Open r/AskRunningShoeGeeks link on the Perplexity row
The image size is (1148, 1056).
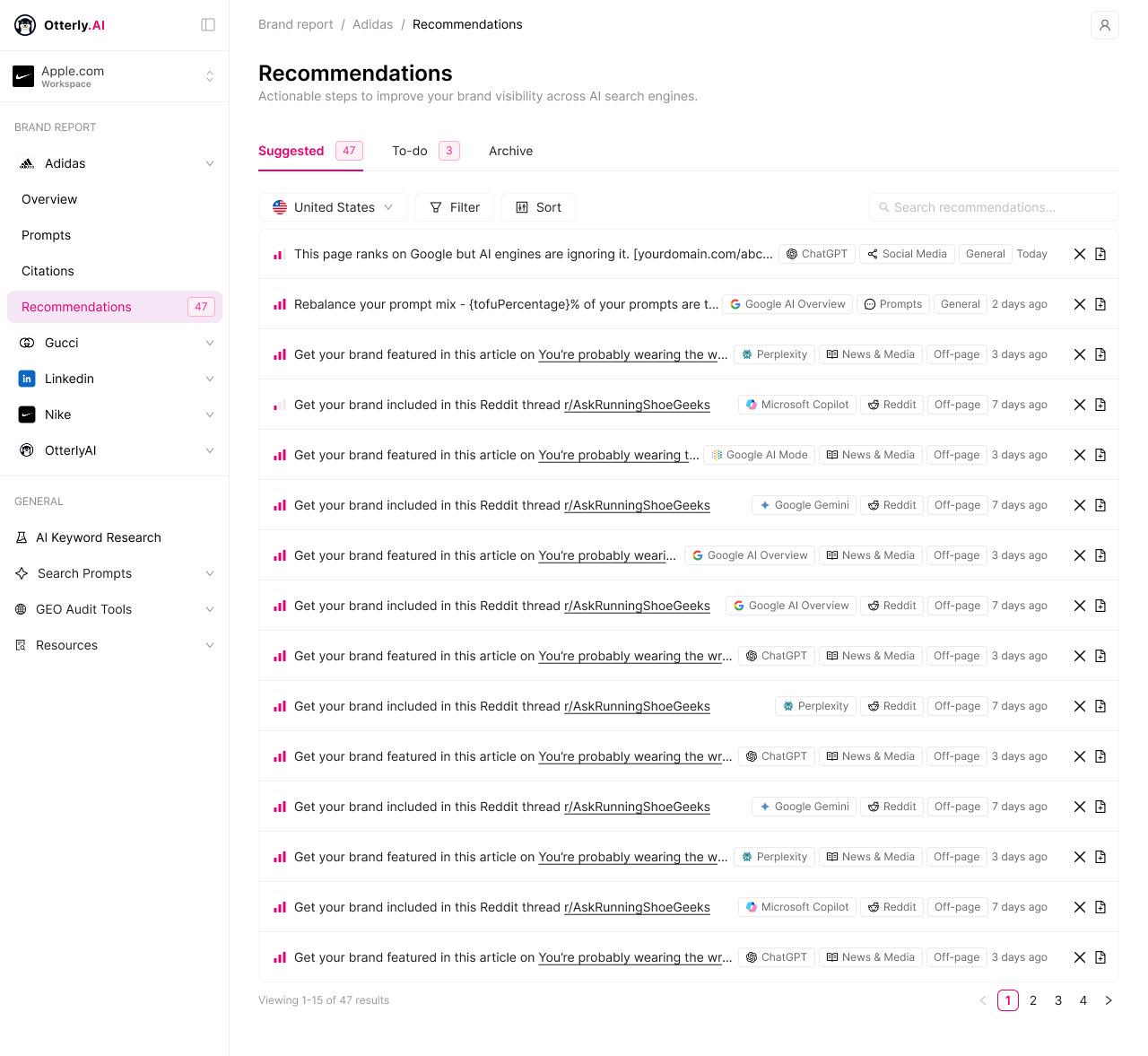pyautogui.click(x=637, y=706)
